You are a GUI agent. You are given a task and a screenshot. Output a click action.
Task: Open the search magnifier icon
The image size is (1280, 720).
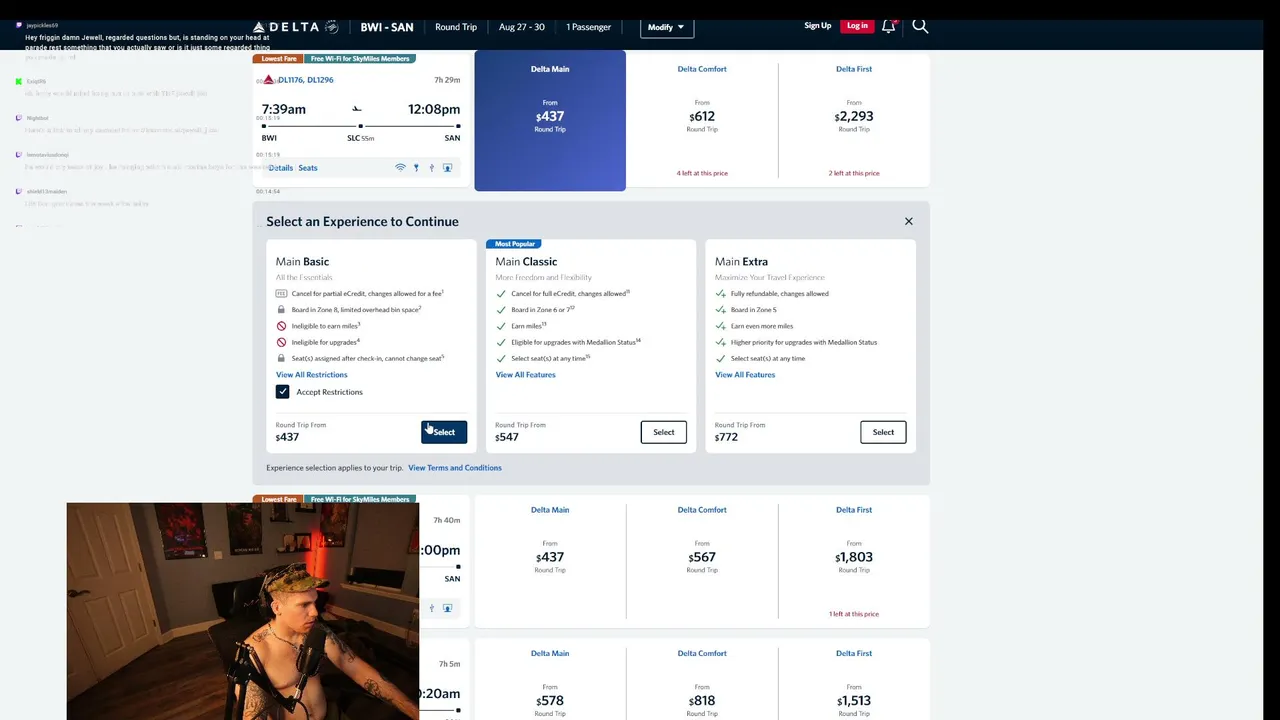[x=920, y=26]
